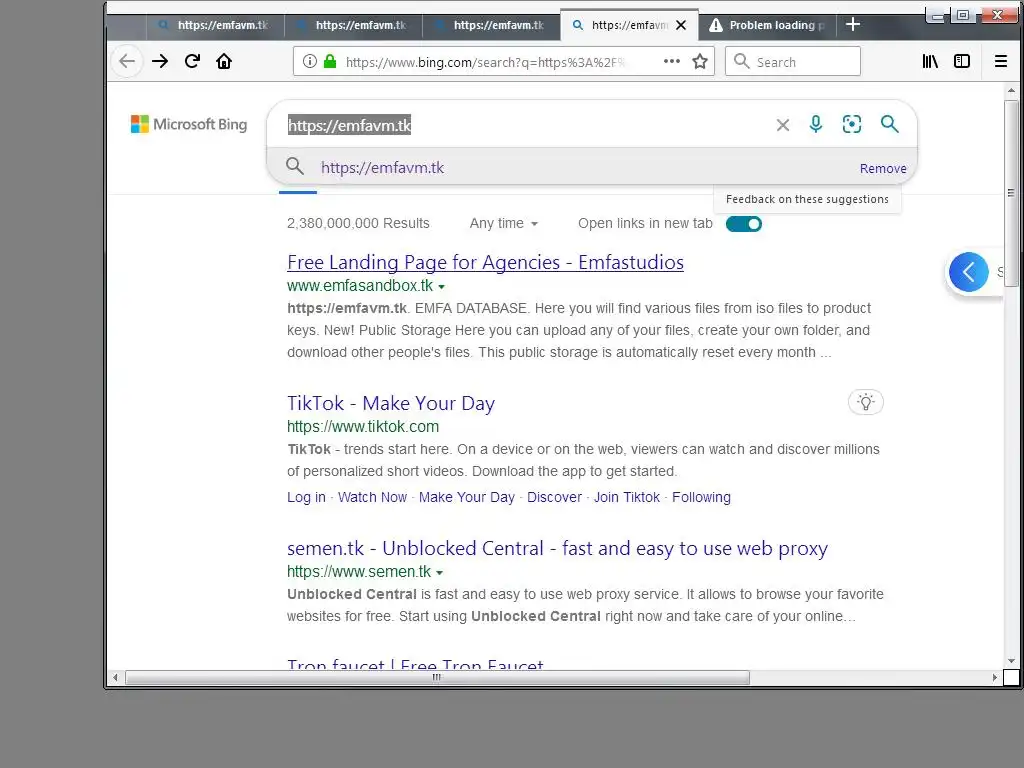Click Feedback on these suggestions
The image size is (1024, 768).
pos(807,199)
